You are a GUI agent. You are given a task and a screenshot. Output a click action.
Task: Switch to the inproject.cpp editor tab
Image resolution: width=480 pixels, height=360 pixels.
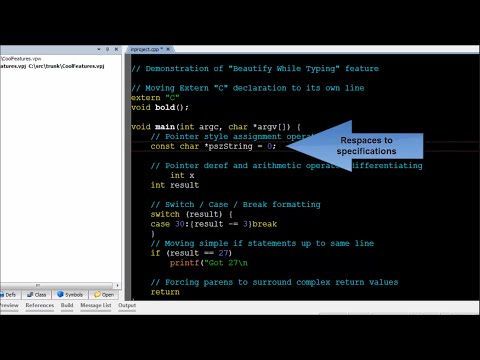146,49
